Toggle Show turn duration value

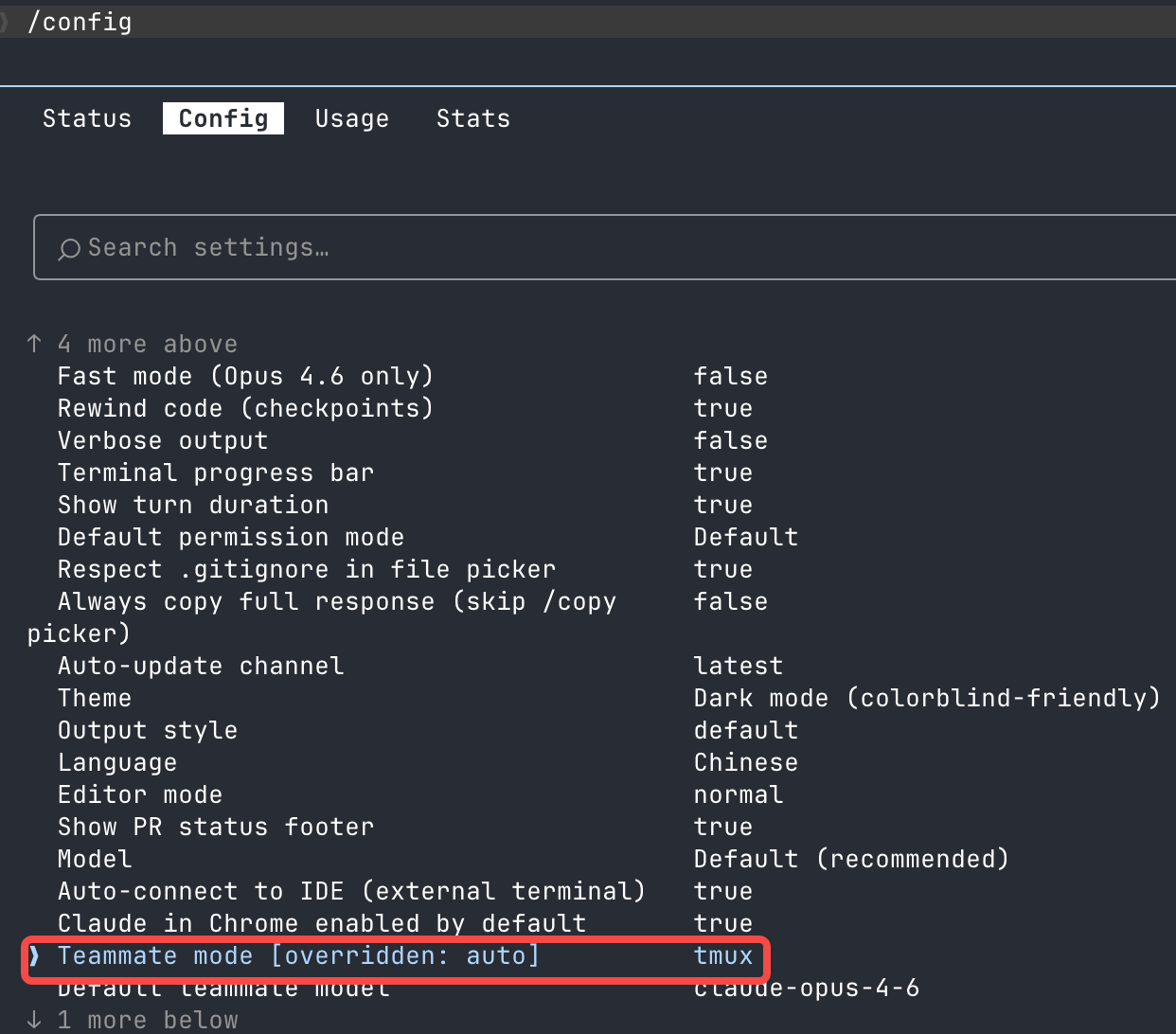tap(723, 505)
